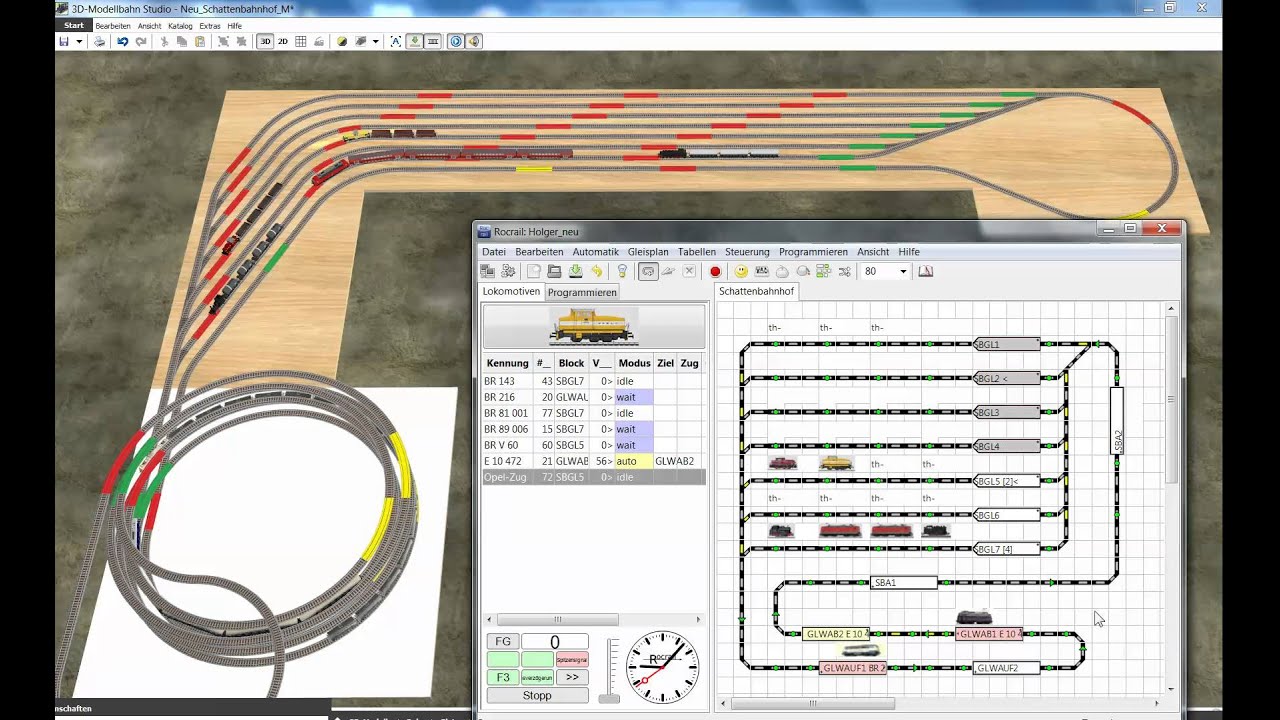Sort the locomotive table by Kennung
This screenshot has height=720, width=1280.
tap(507, 363)
